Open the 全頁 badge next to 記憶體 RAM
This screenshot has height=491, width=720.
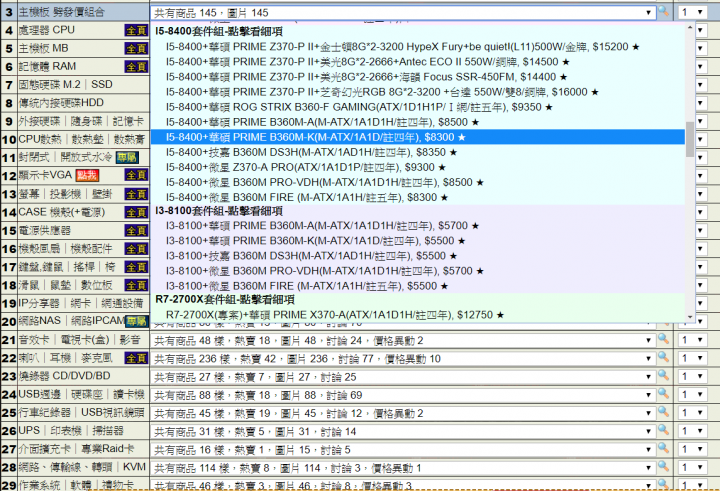click(136, 67)
